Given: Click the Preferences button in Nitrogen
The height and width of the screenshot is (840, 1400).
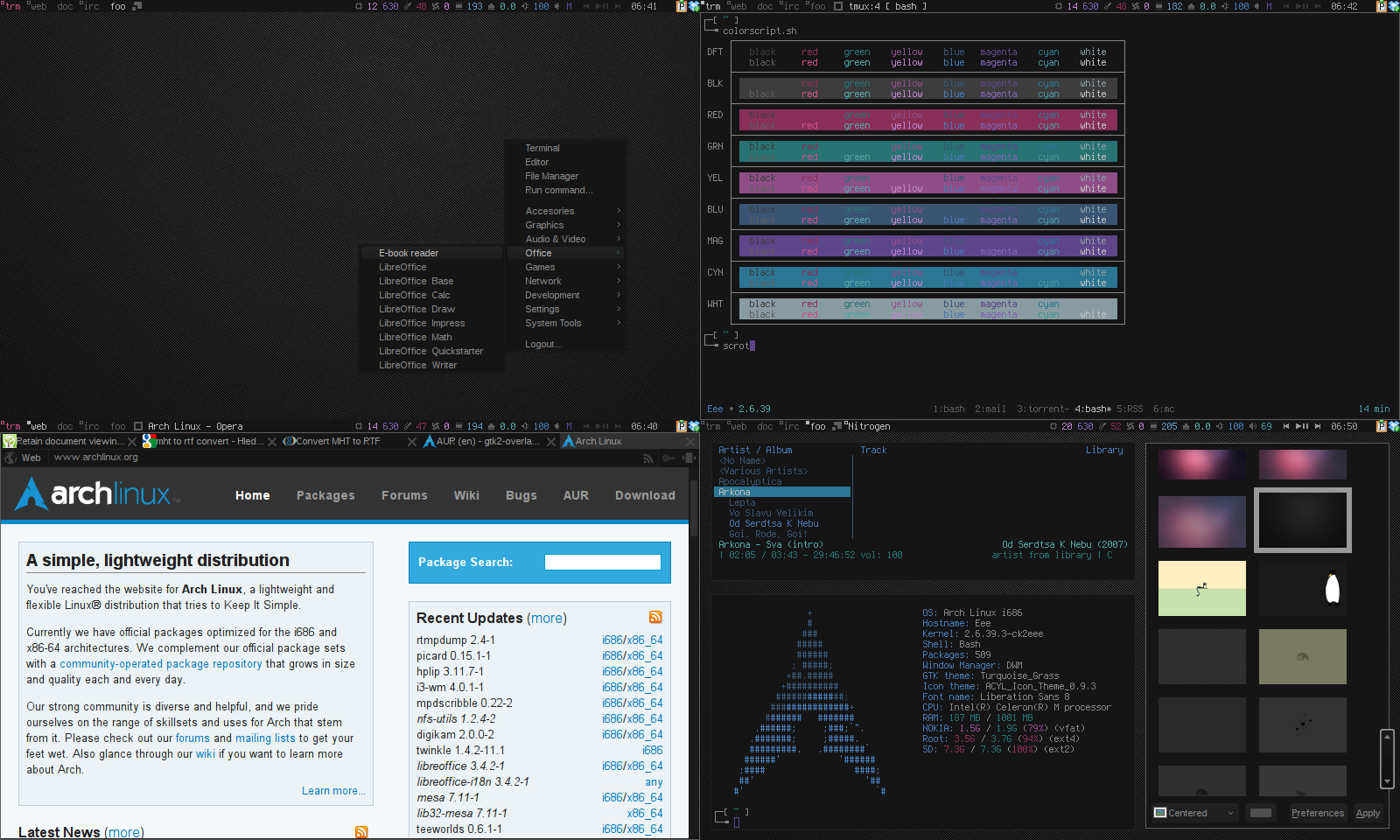Looking at the screenshot, I should click(1318, 813).
